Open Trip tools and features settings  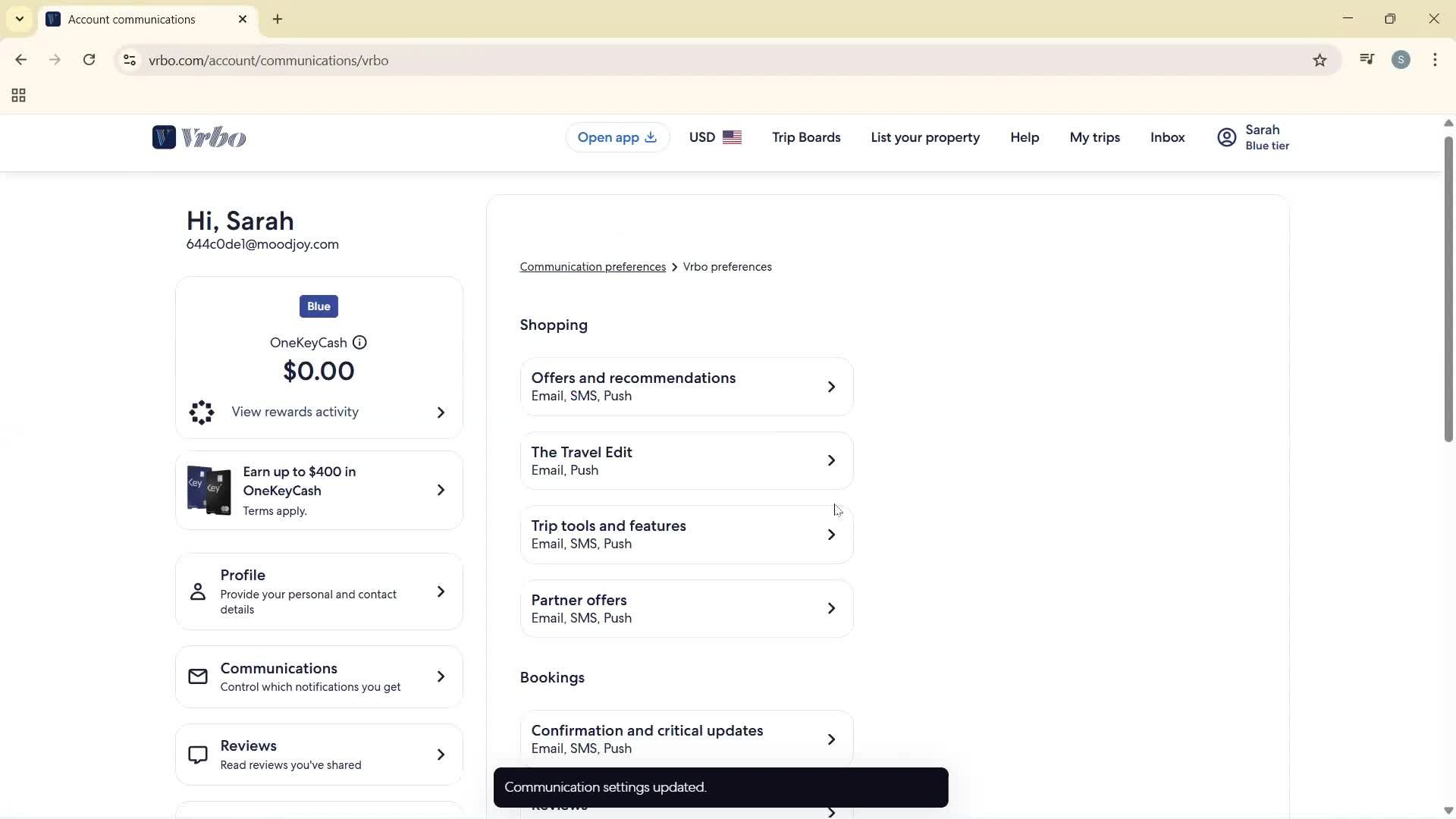tap(686, 535)
